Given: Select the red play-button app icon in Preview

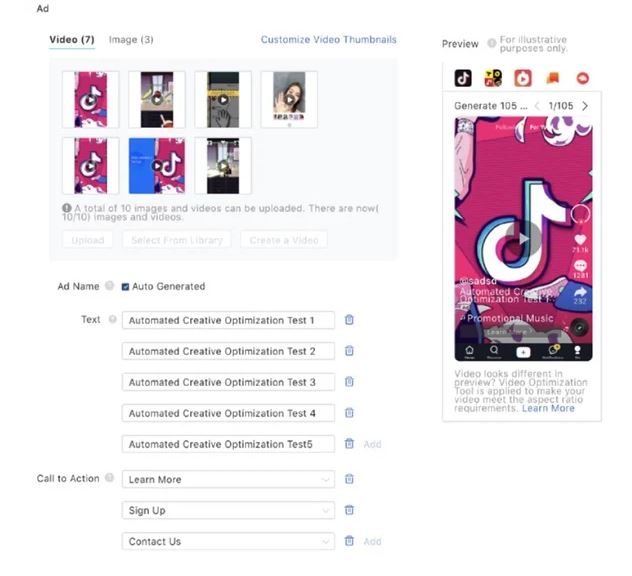Looking at the screenshot, I should point(523,78).
